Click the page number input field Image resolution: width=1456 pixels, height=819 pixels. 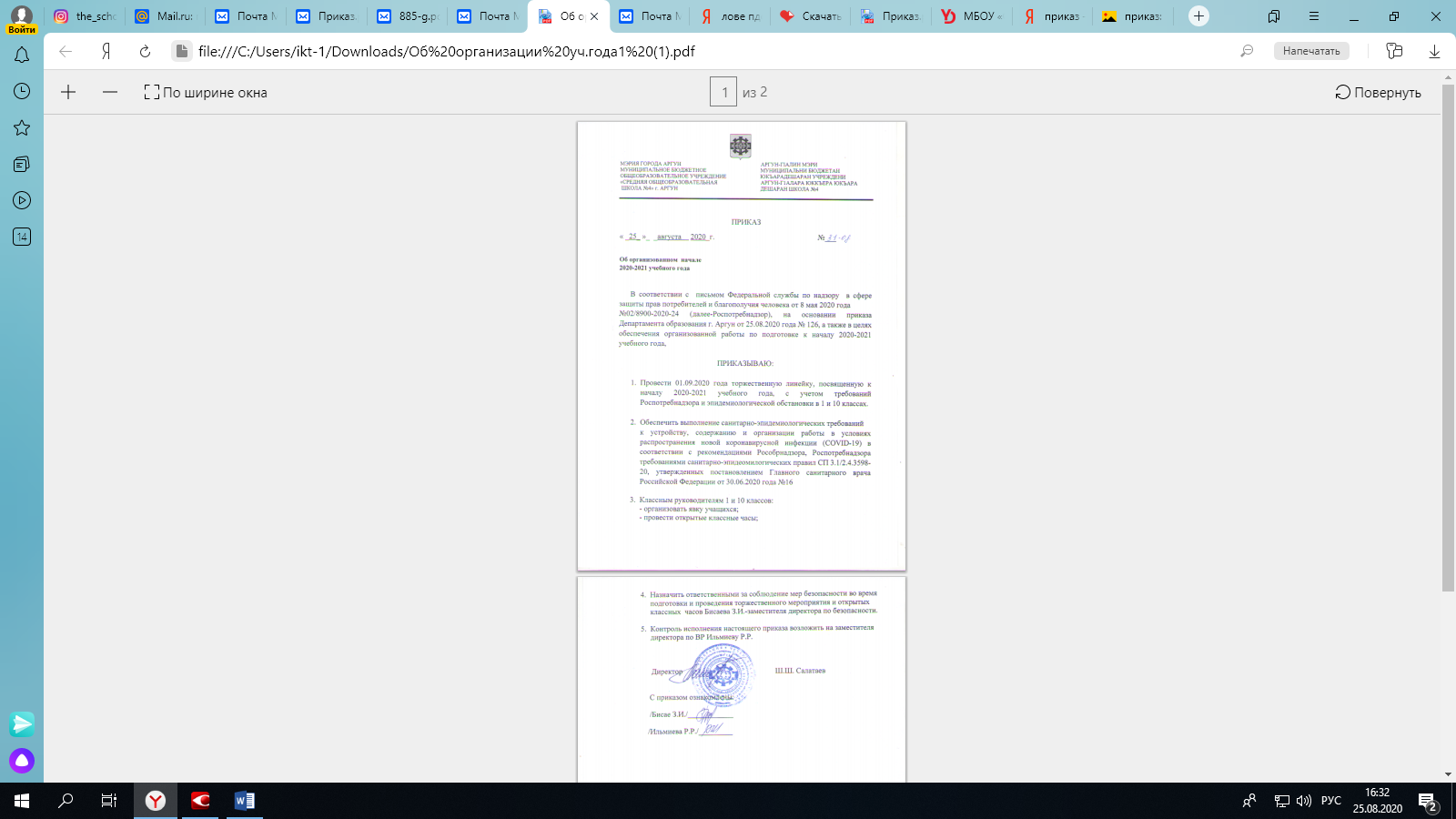[723, 92]
